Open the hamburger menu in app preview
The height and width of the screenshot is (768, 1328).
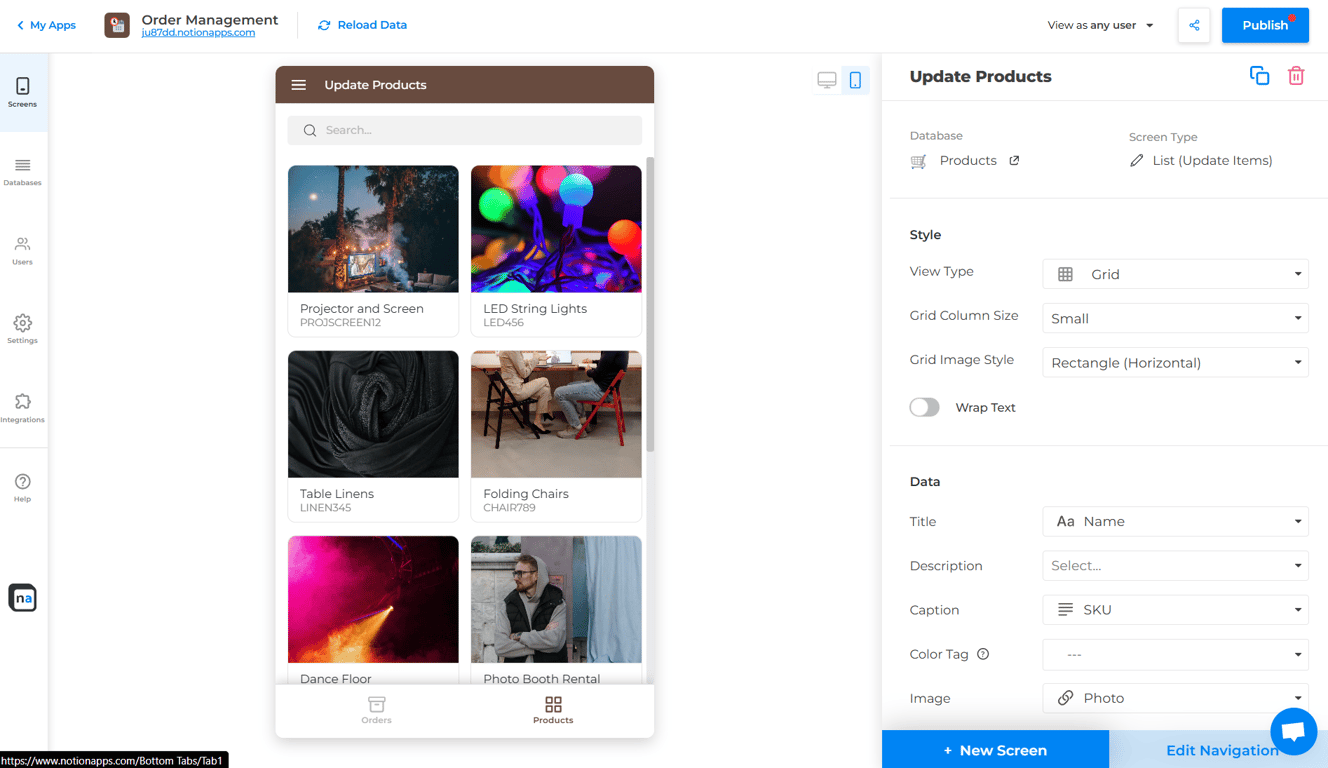click(x=299, y=85)
